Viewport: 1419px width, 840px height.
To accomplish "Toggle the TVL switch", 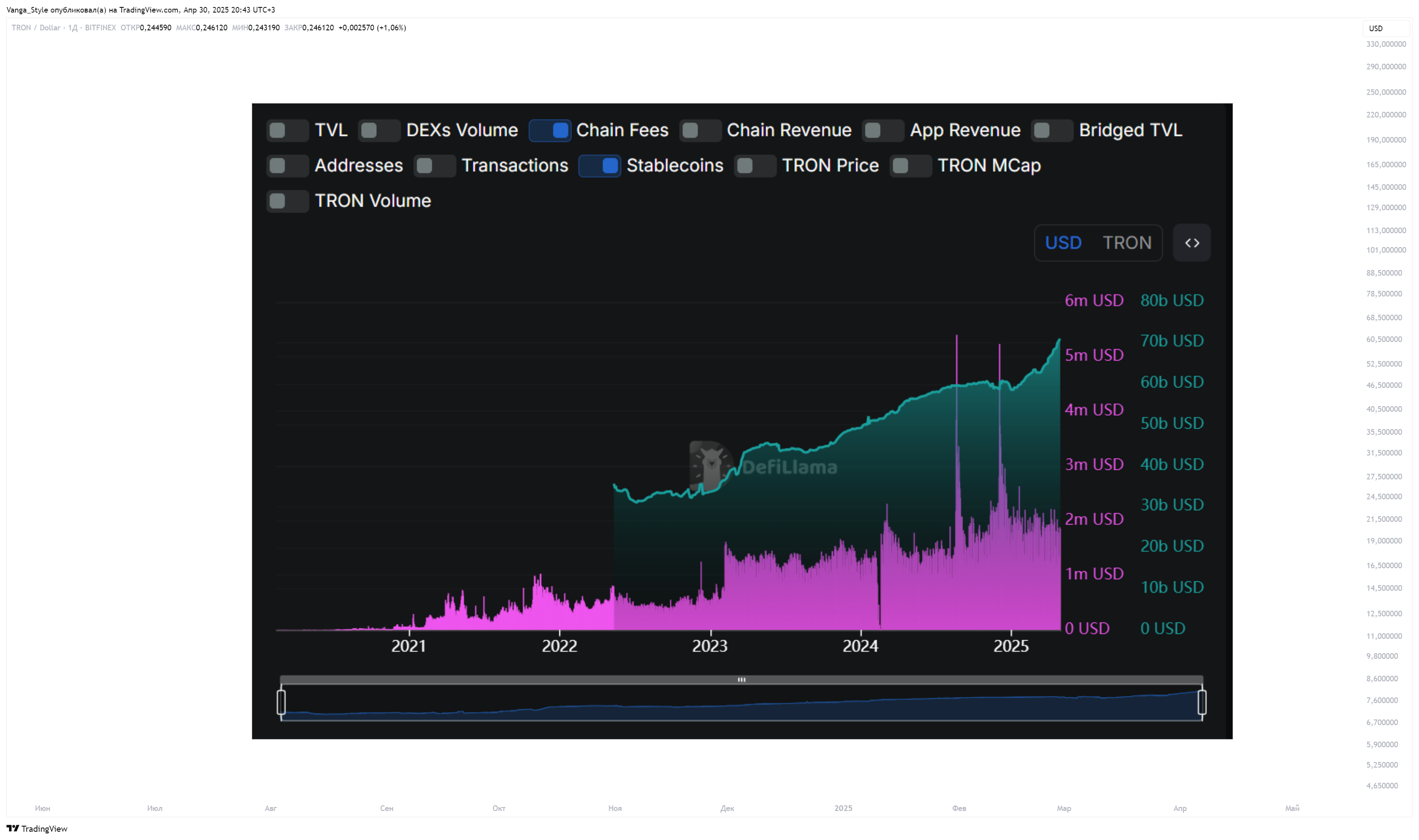I will click(287, 131).
